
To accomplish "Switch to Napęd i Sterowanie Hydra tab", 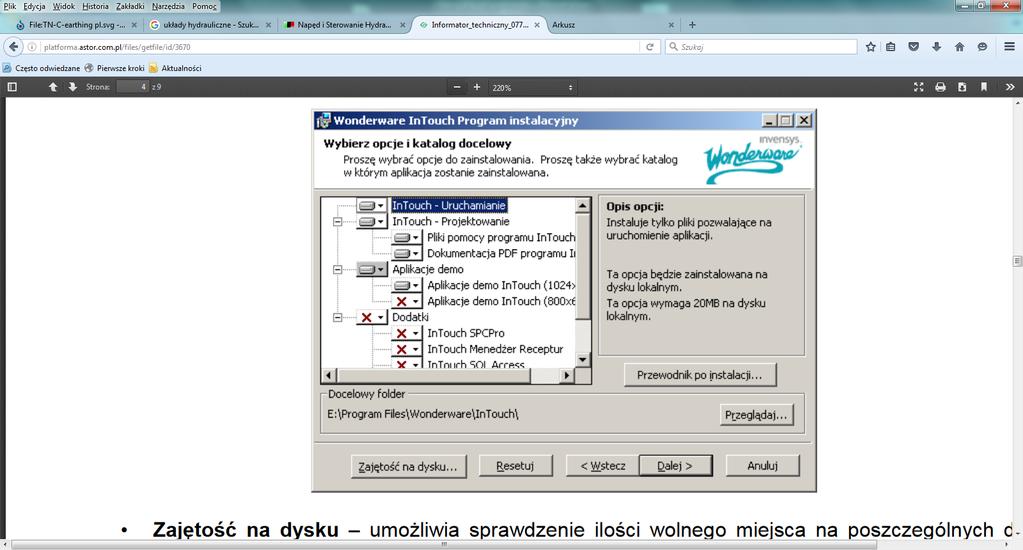I will 344,25.
